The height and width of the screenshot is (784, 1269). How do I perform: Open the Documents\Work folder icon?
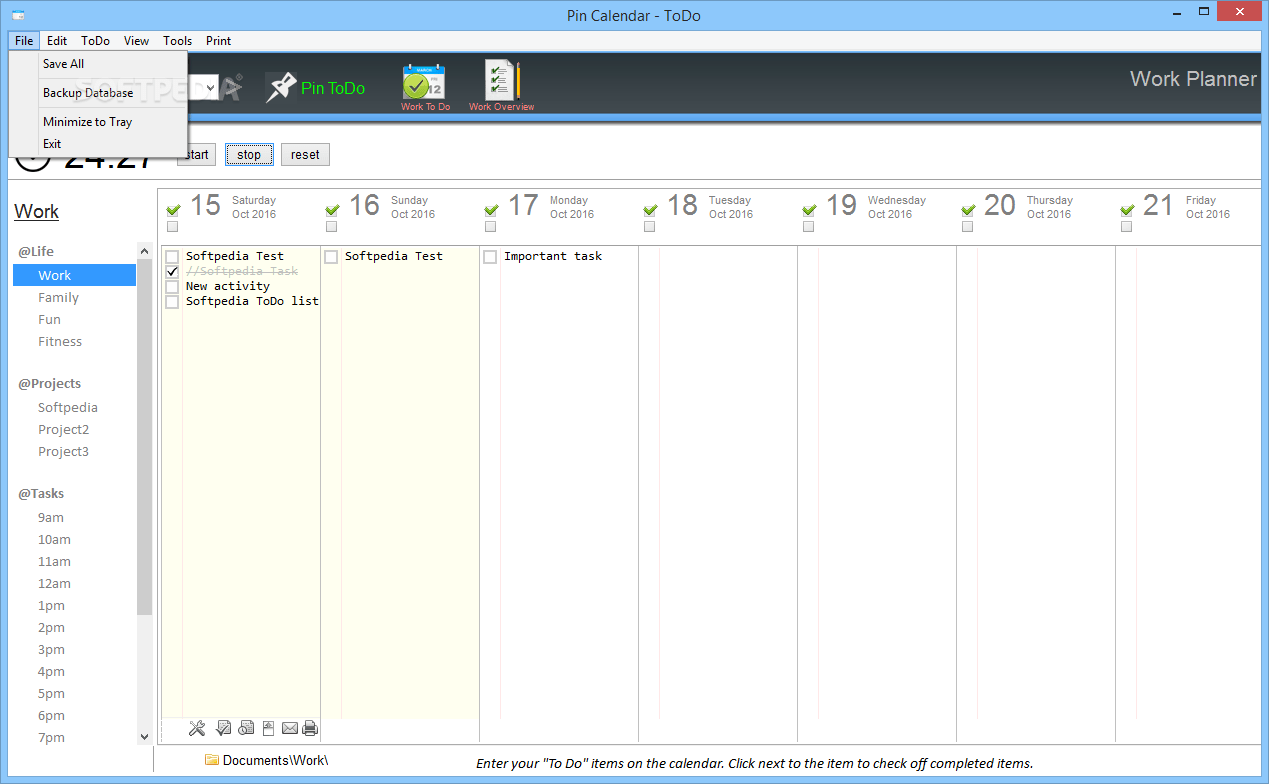tap(214, 760)
